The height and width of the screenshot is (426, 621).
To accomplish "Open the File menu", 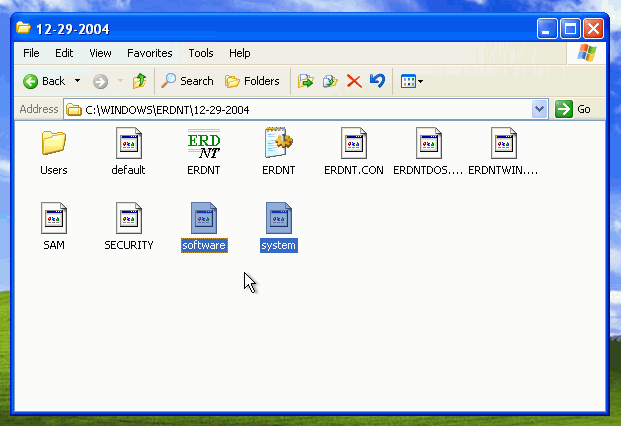I will click(x=31, y=53).
